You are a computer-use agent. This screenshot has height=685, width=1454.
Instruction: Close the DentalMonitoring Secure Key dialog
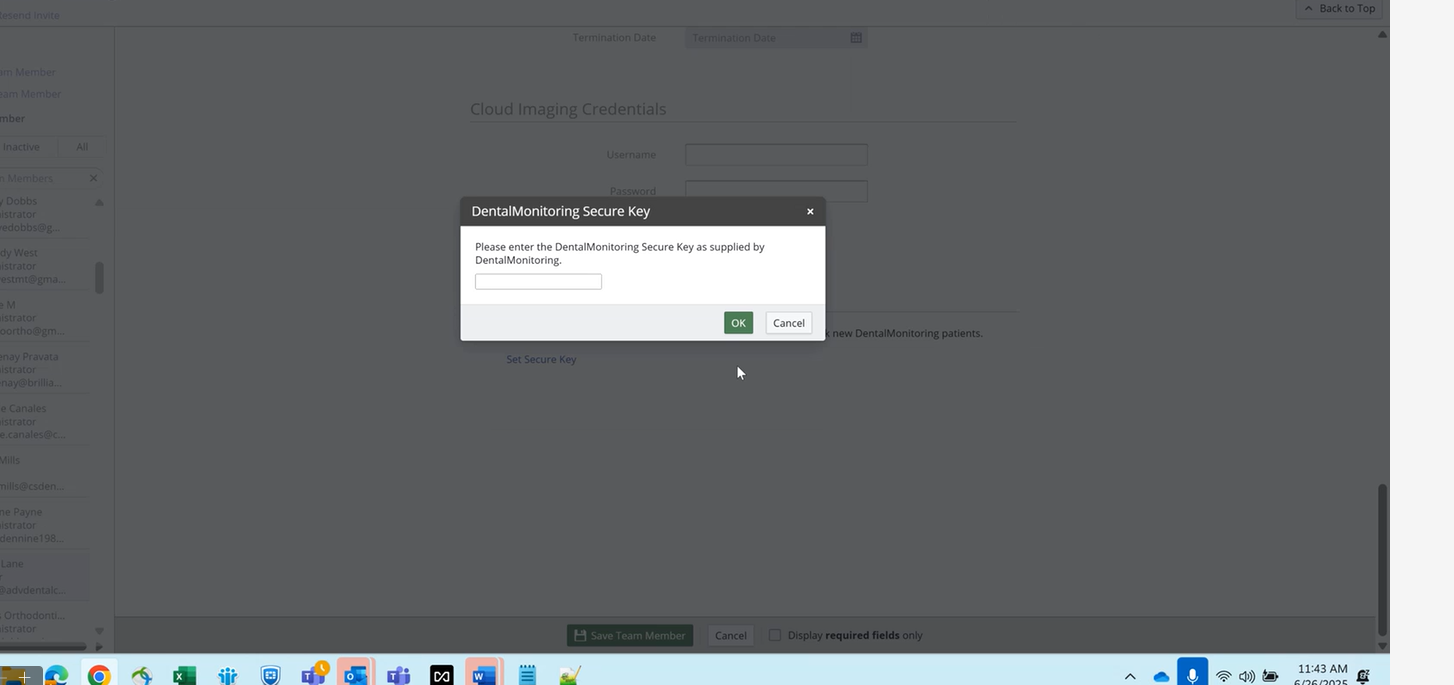click(x=810, y=211)
